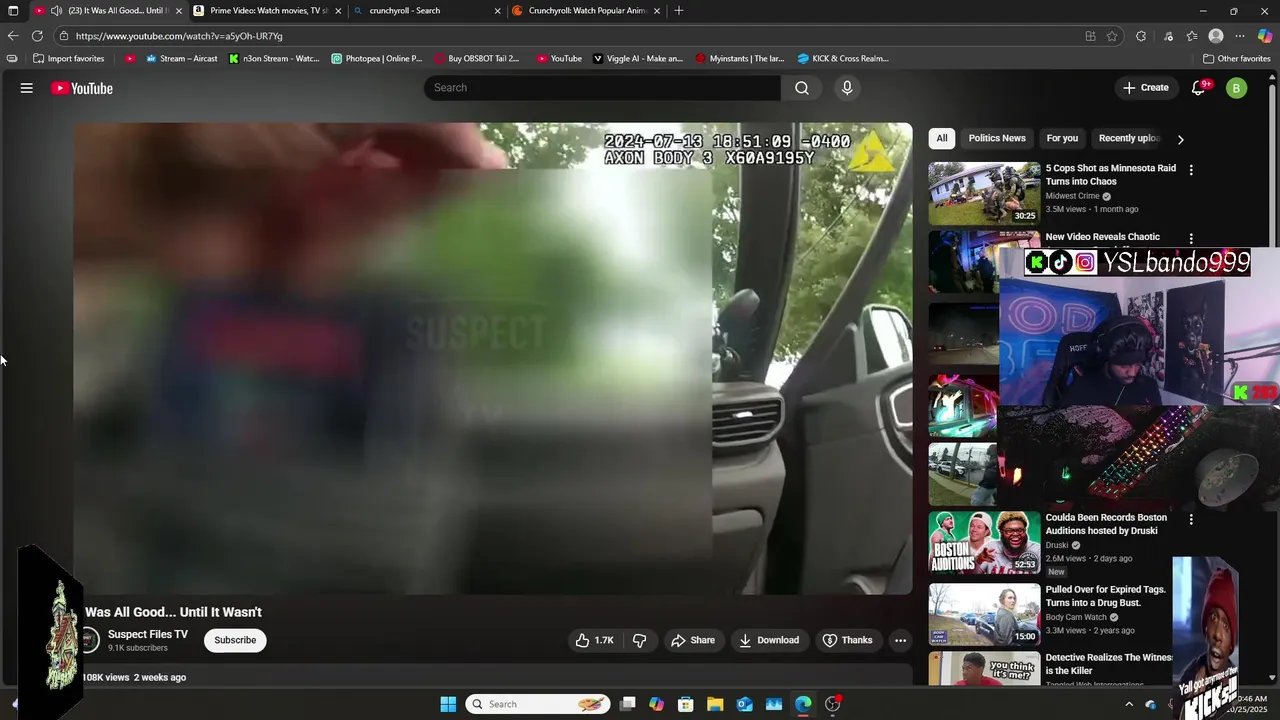The image size is (1280, 720).
Task: Add this page to favorites star
Action: tap(1112, 36)
